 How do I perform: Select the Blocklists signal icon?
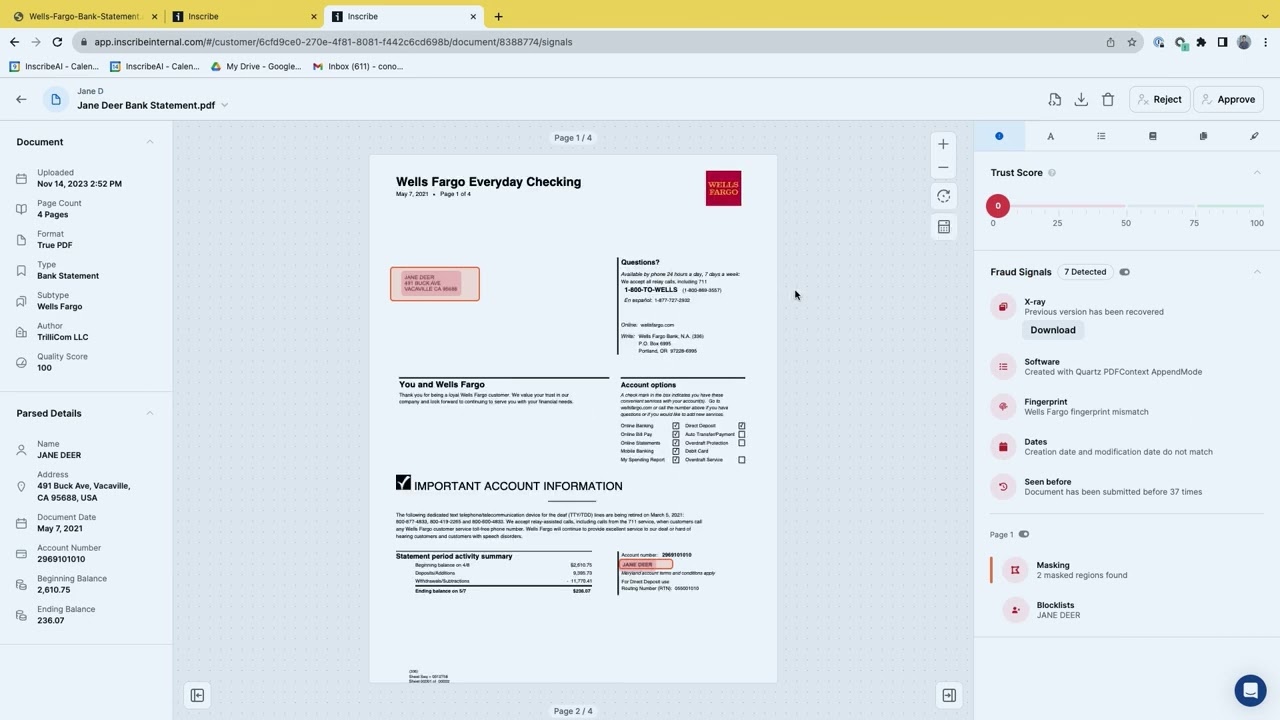click(1015, 610)
